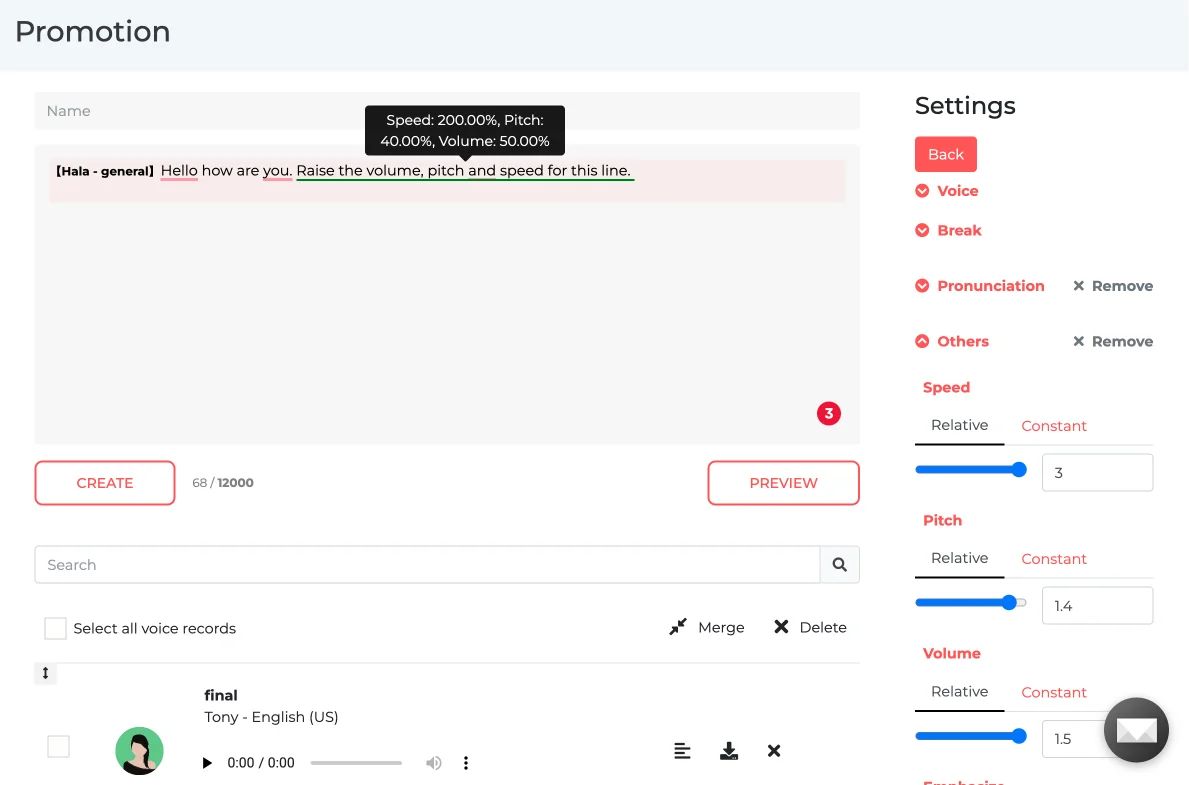Click the record title final
The width and height of the screenshot is (1189, 785).
coord(221,696)
